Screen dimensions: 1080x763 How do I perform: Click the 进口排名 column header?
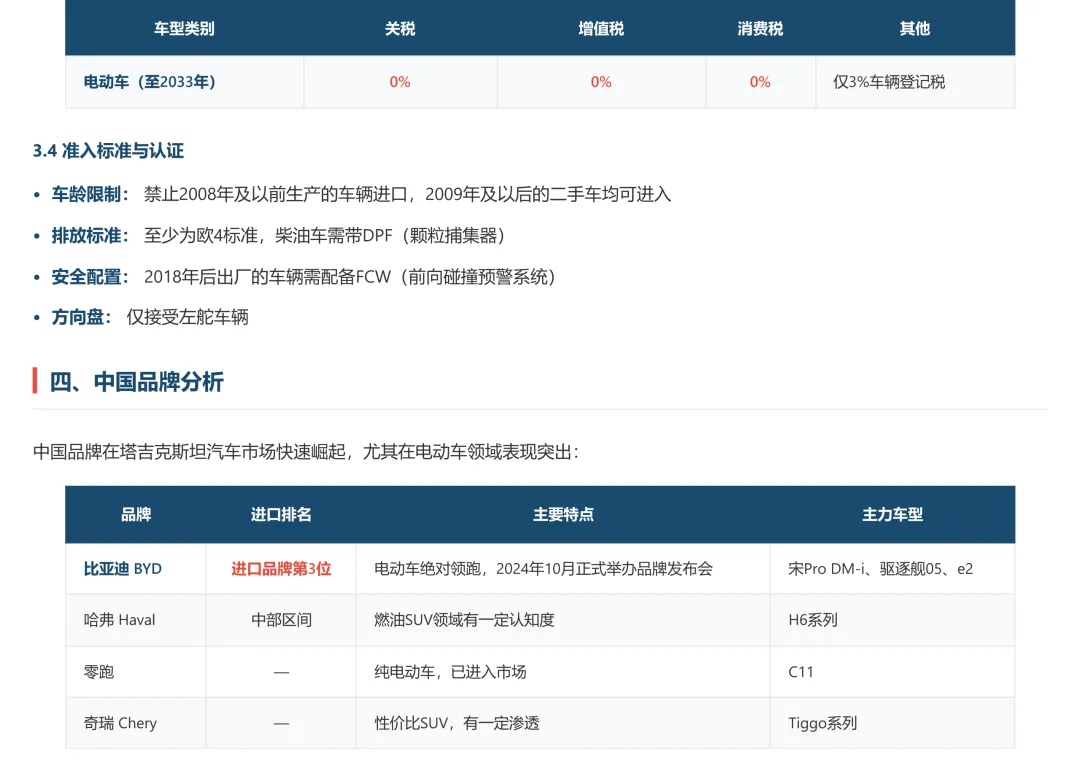(281, 514)
